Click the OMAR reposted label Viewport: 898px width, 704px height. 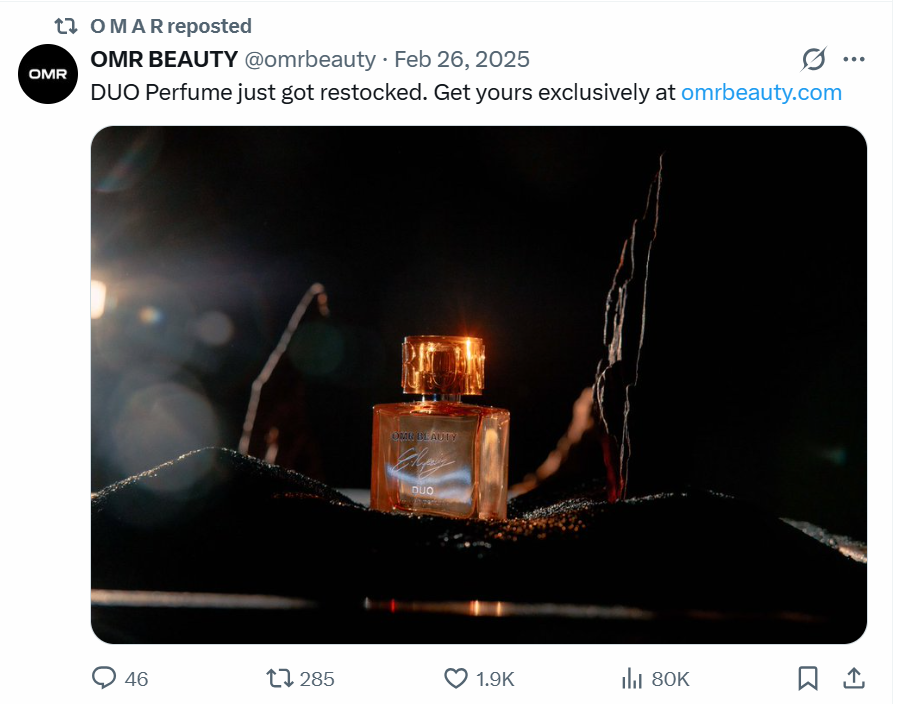click(x=171, y=26)
